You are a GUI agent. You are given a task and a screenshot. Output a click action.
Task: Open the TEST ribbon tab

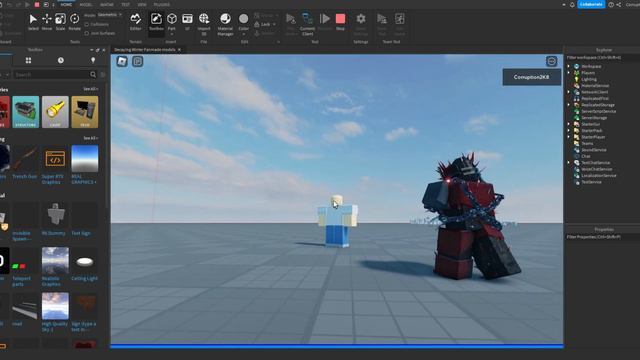point(126,4)
